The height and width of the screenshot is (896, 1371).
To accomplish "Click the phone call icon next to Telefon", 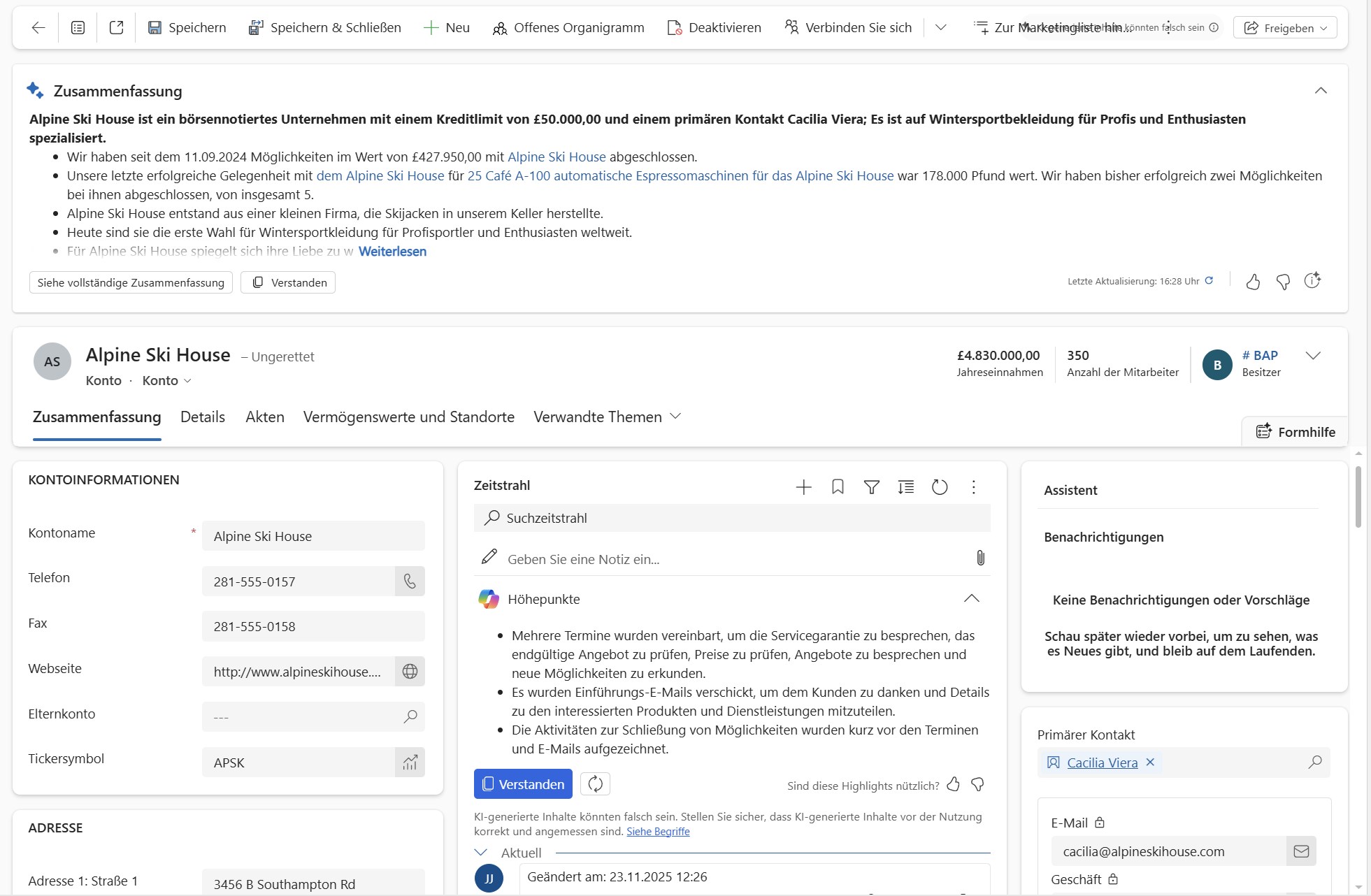I will [x=410, y=581].
